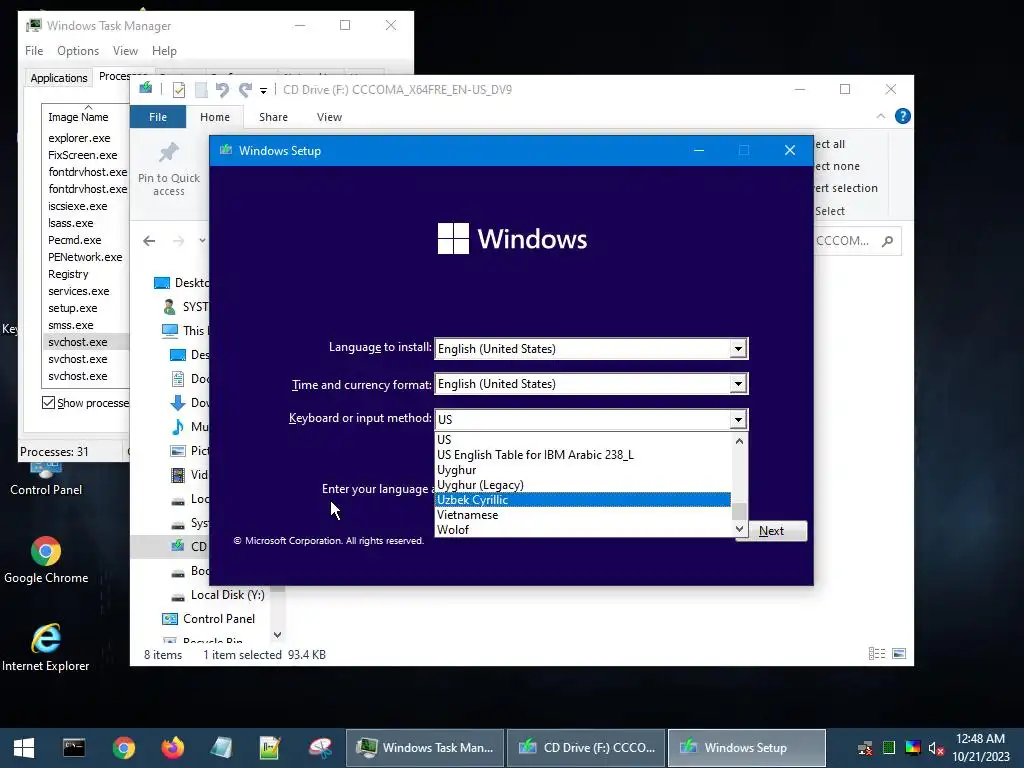The width and height of the screenshot is (1024, 768).
Task: Click Pin to Quick access in Explorer ribbon
Action: (x=168, y=169)
